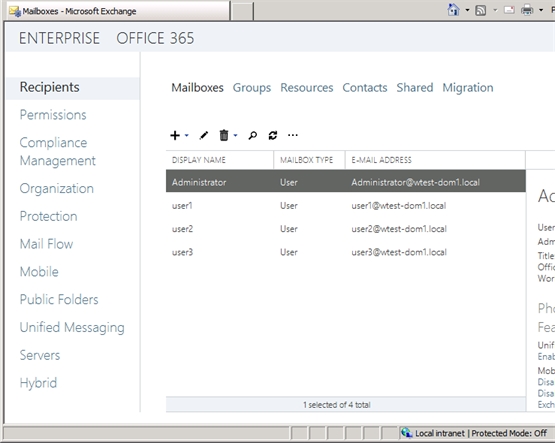The height and width of the screenshot is (443, 555).
Task: Click user3@wtest-dom1.local email address
Action: (x=399, y=252)
